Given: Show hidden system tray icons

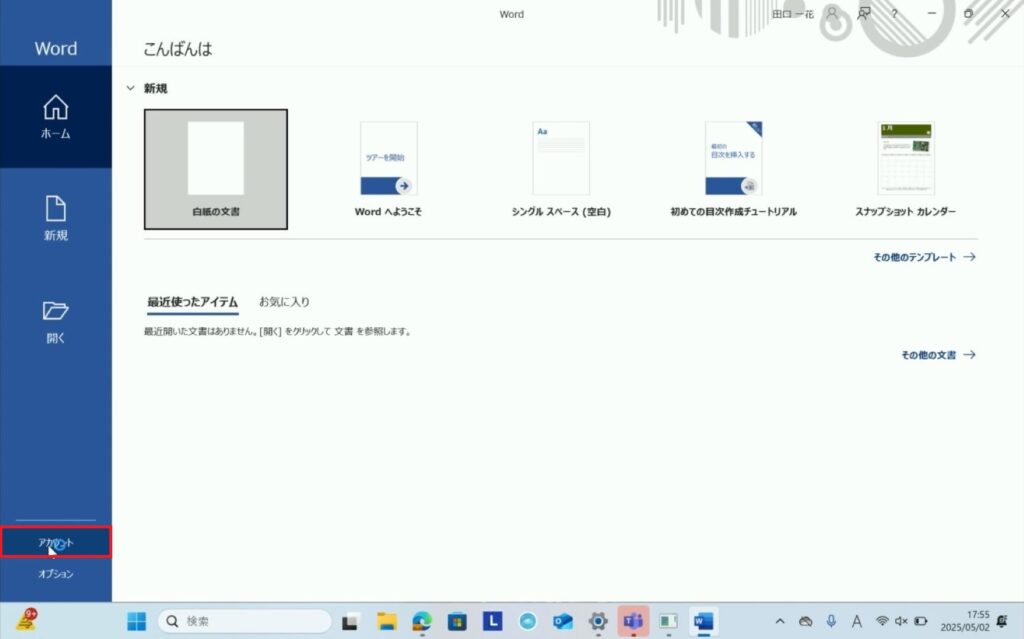Looking at the screenshot, I should point(780,621).
